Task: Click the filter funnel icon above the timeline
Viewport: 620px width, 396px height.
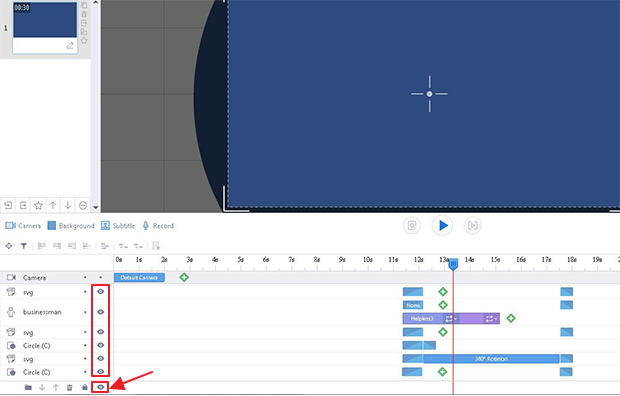Action: click(x=24, y=246)
